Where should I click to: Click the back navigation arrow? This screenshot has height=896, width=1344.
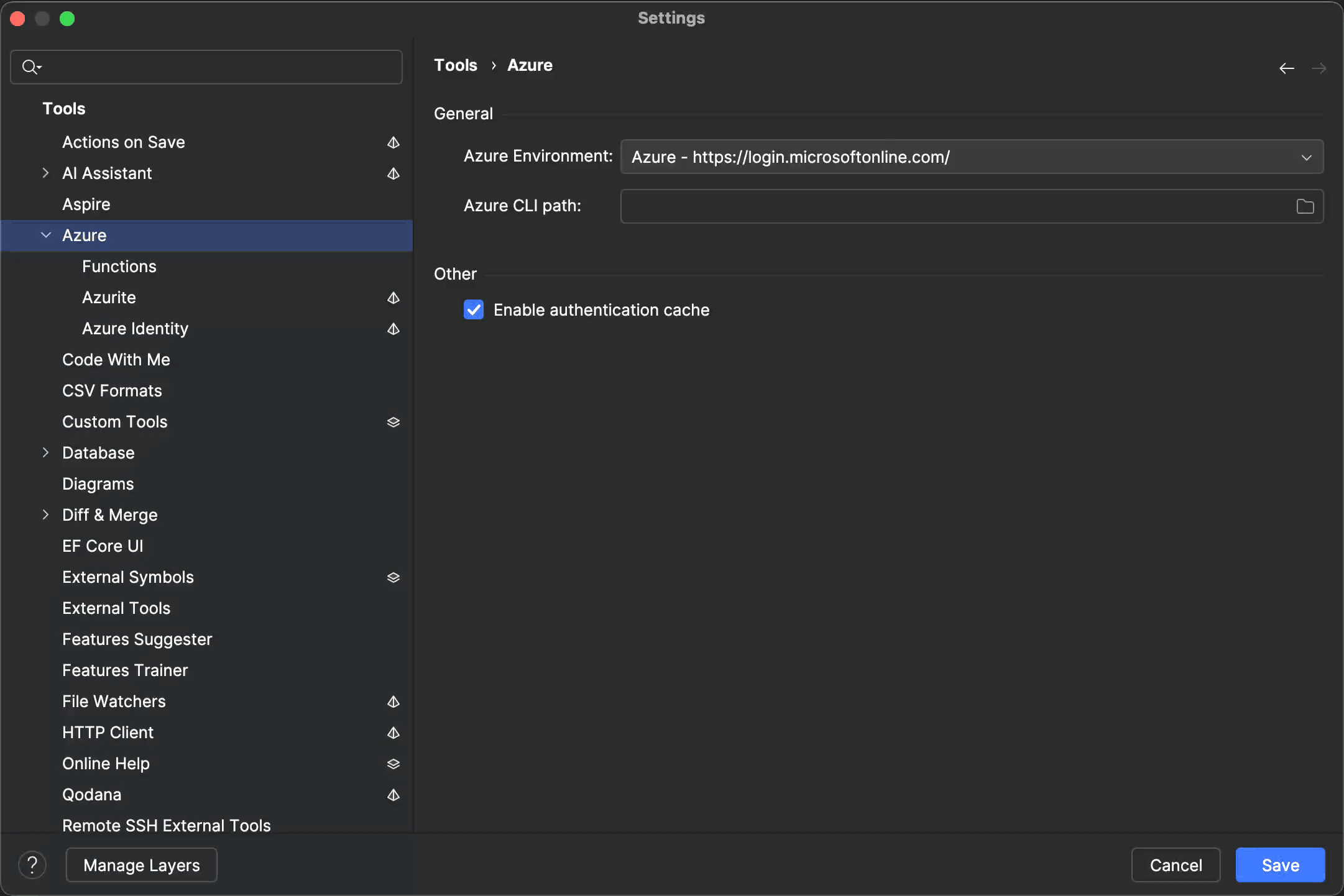click(1286, 68)
